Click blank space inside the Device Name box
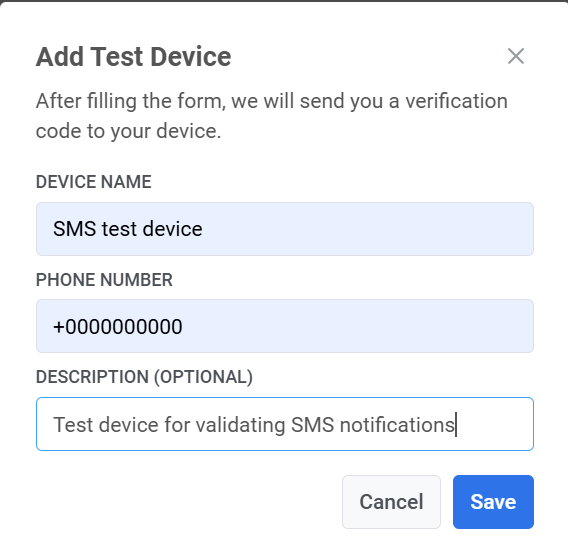 [366, 229]
